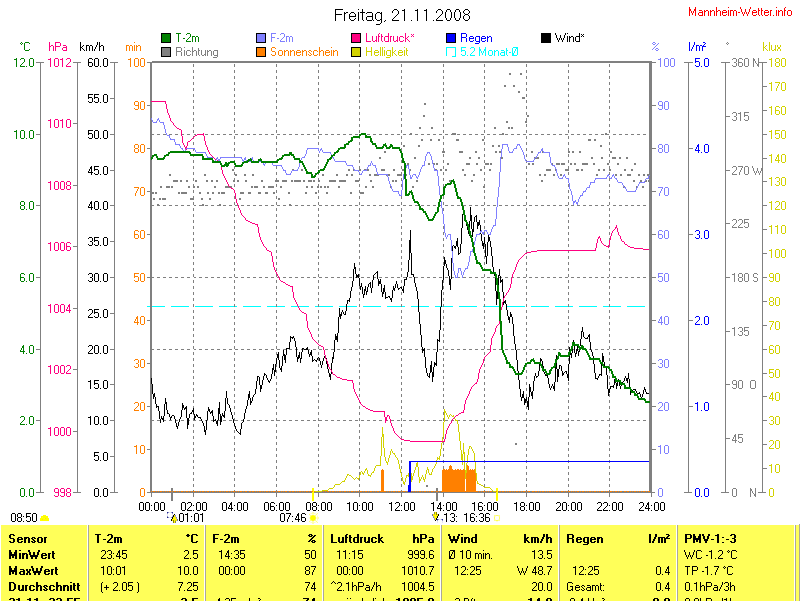Click the sunset square icon after 16:36
Viewport: 800px width, 601px height.
point(497,518)
